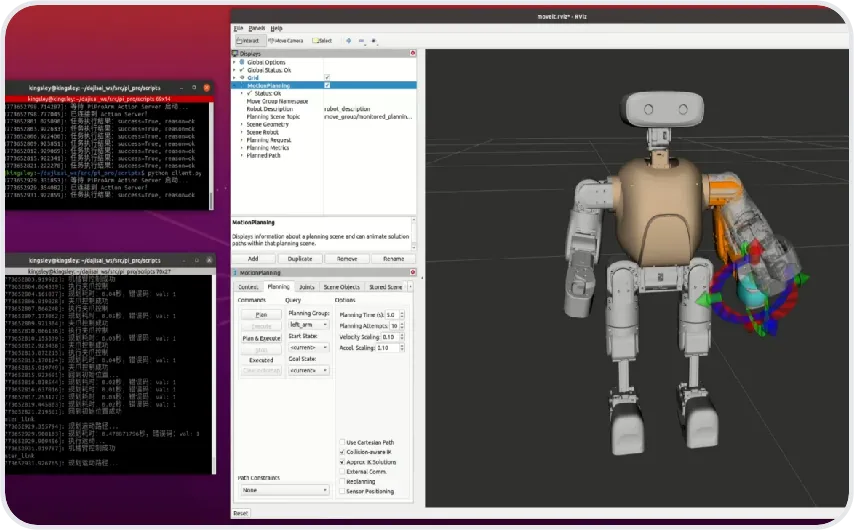
Task: Open Path Constraints dropdown showing None
Action: (x=284, y=490)
